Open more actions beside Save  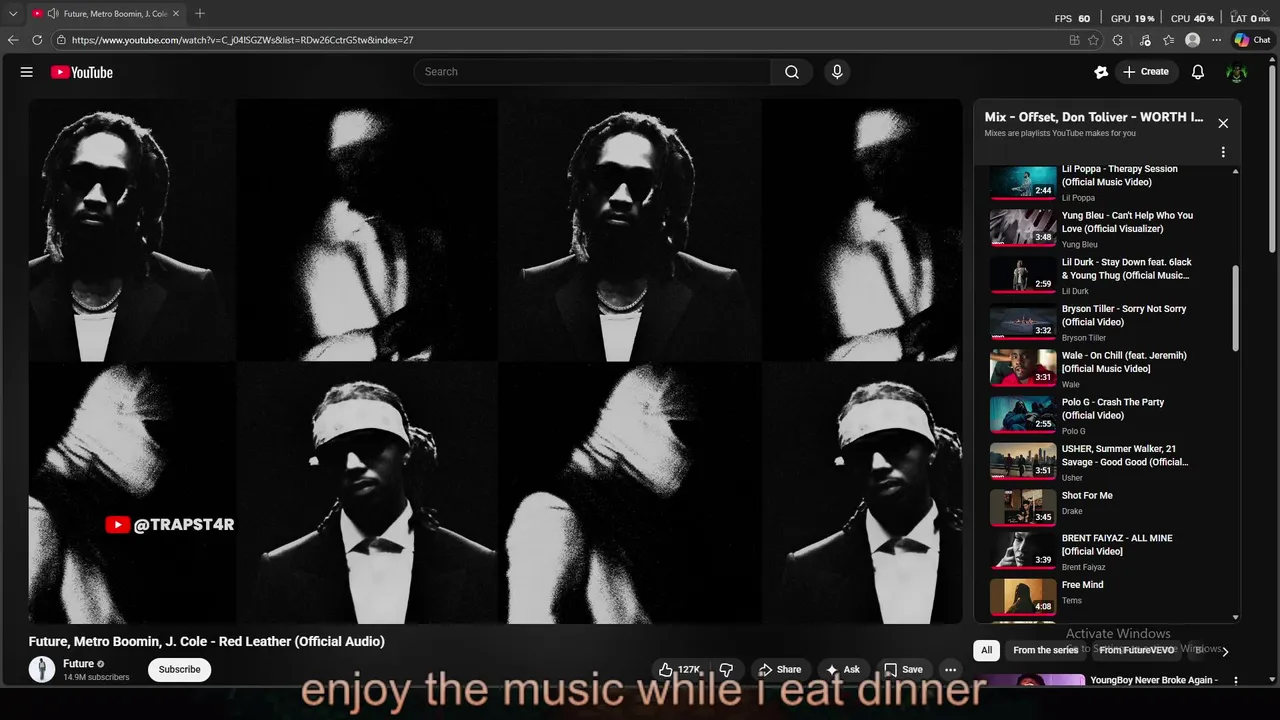click(951, 669)
